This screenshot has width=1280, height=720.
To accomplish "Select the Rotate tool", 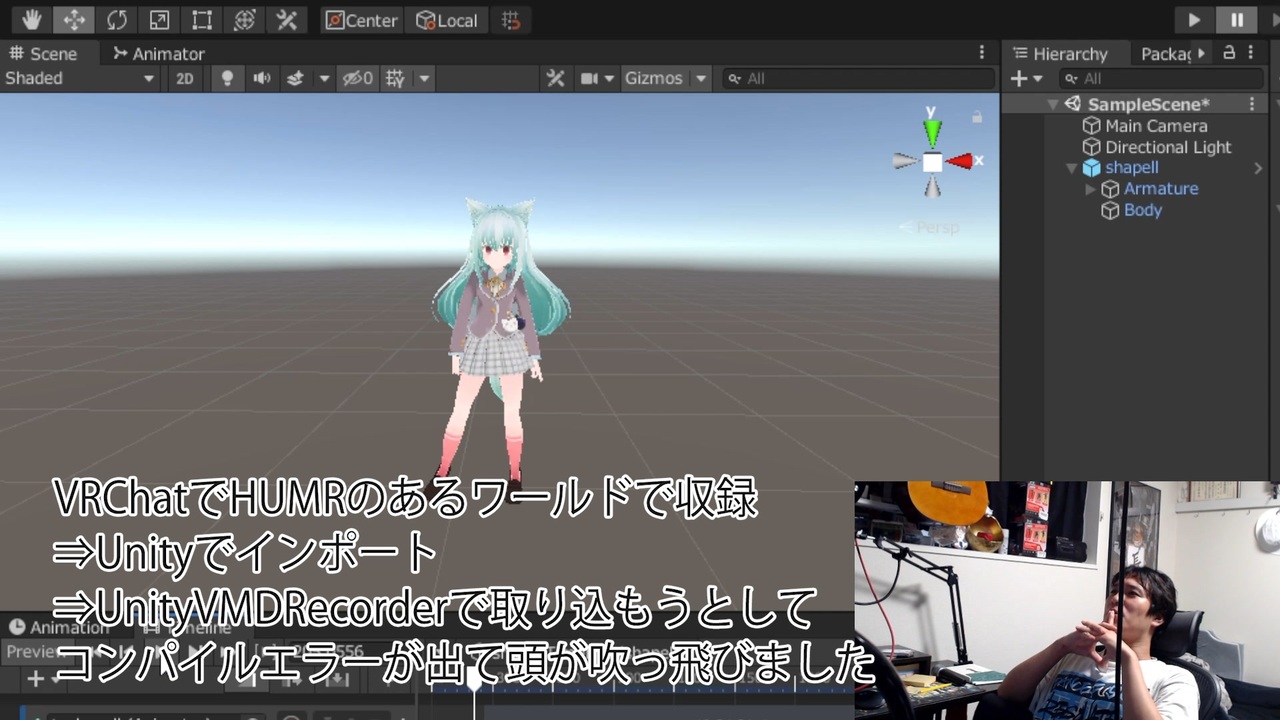I will click(x=117, y=20).
